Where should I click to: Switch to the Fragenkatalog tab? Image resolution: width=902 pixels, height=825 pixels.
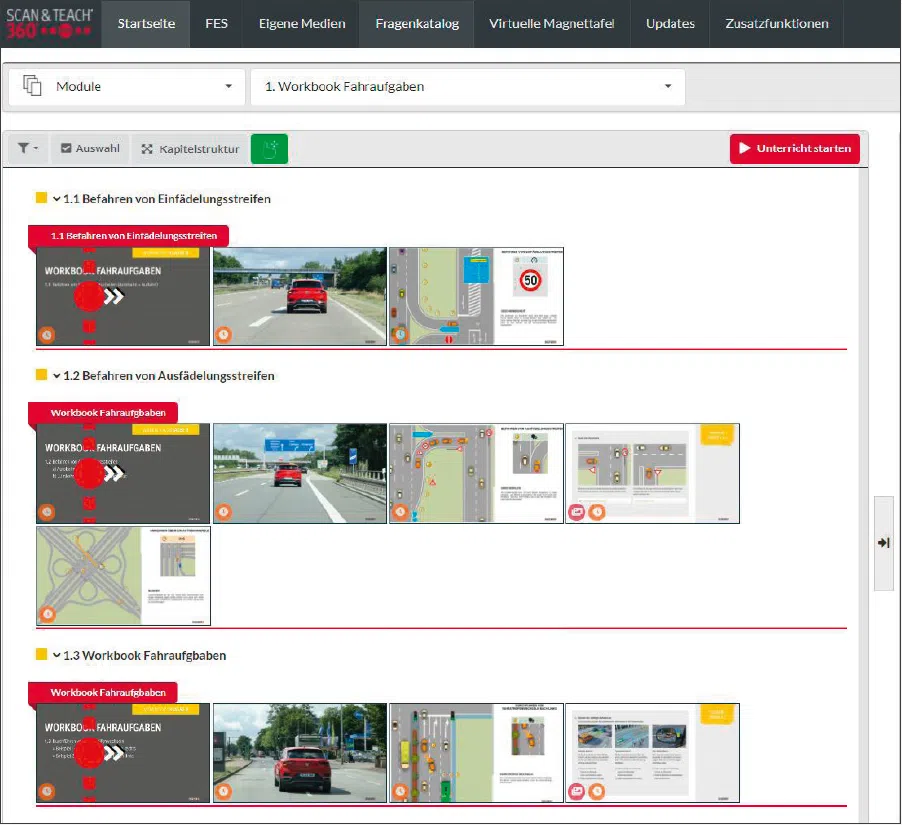(x=417, y=24)
